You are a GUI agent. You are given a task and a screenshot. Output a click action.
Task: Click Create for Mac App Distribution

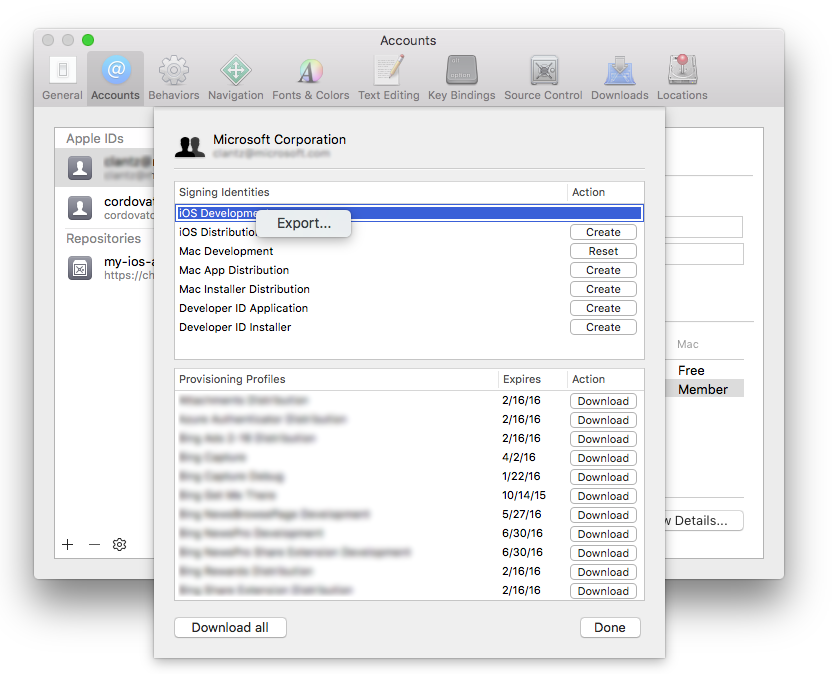tap(603, 270)
